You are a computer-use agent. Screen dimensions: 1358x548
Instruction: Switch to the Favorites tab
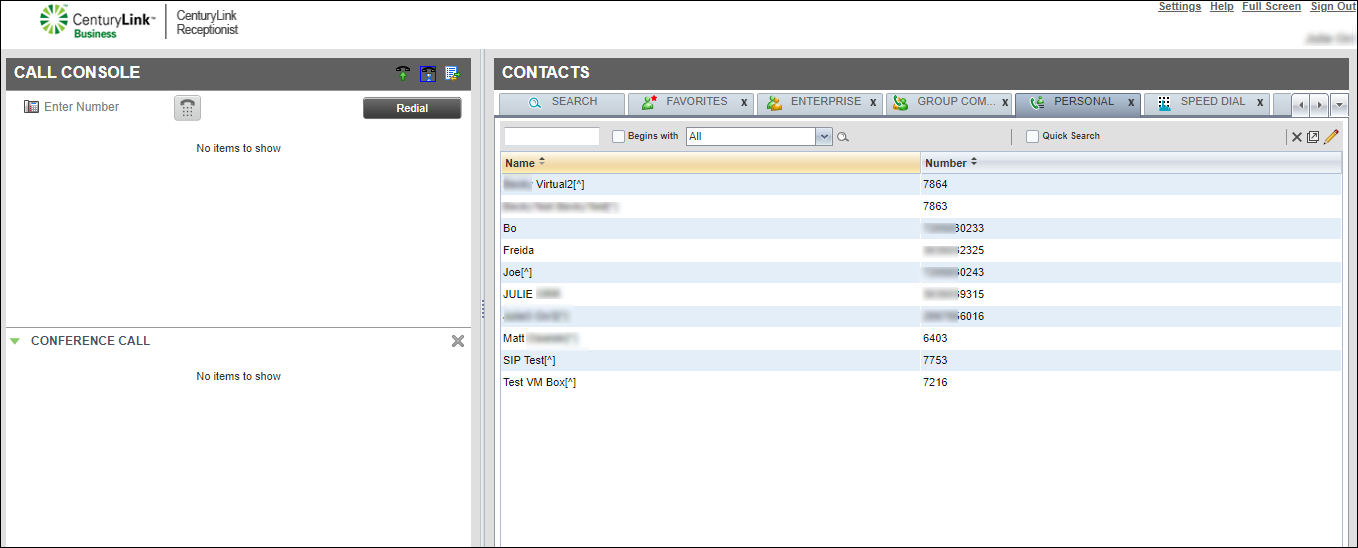690,102
